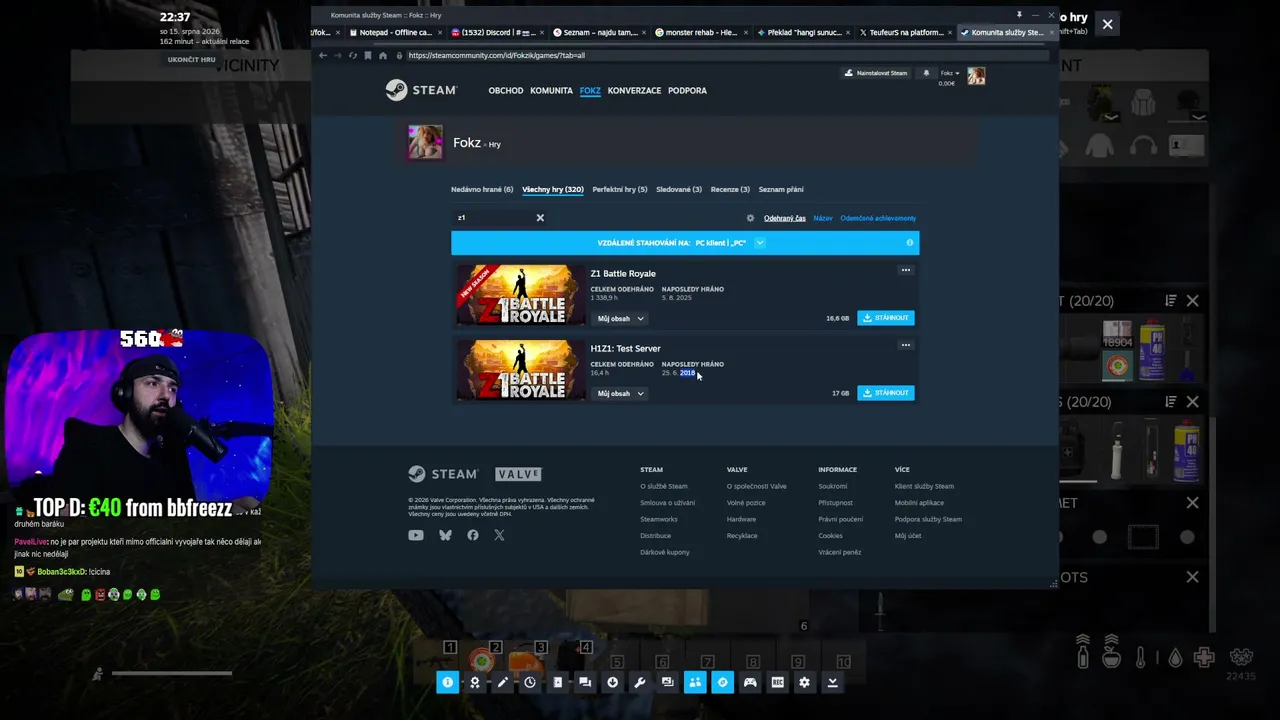
Task: Open the screenshots gallery icon in overlay toolbar
Action: click(x=667, y=682)
